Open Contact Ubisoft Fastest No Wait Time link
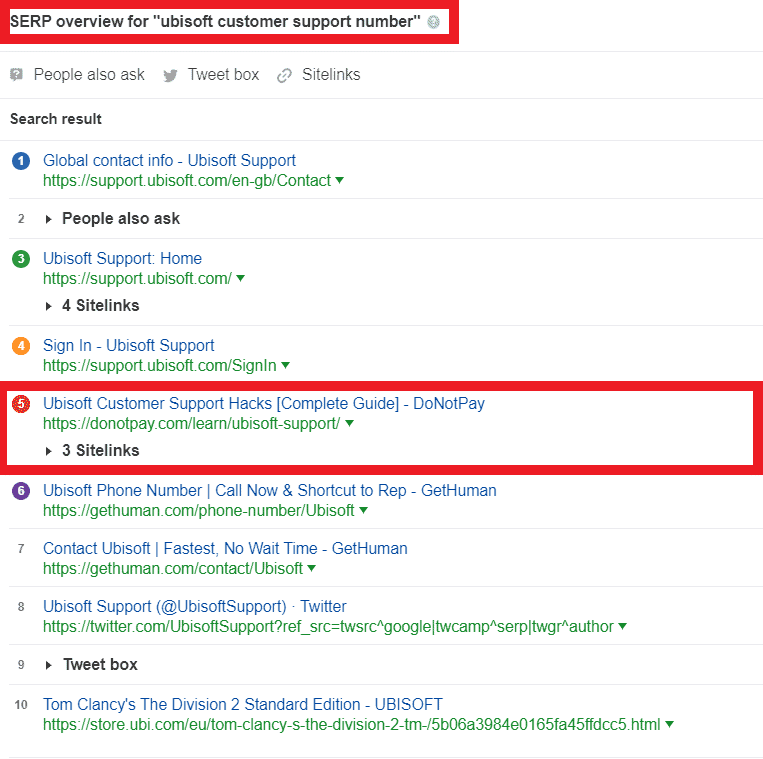The width and height of the screenshot is (763, 759). [x=225, y=548]
